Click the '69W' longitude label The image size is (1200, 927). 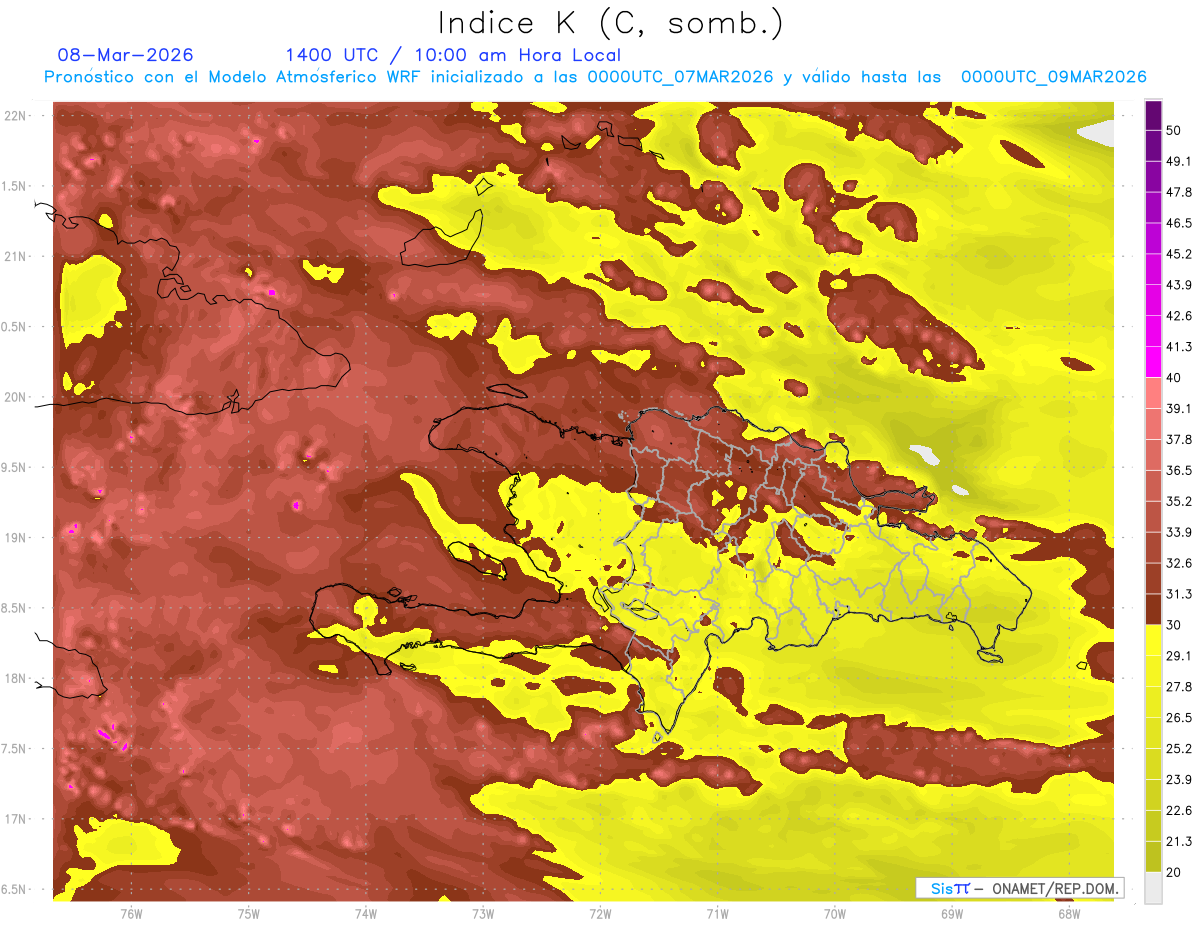[x=952, y=913]
